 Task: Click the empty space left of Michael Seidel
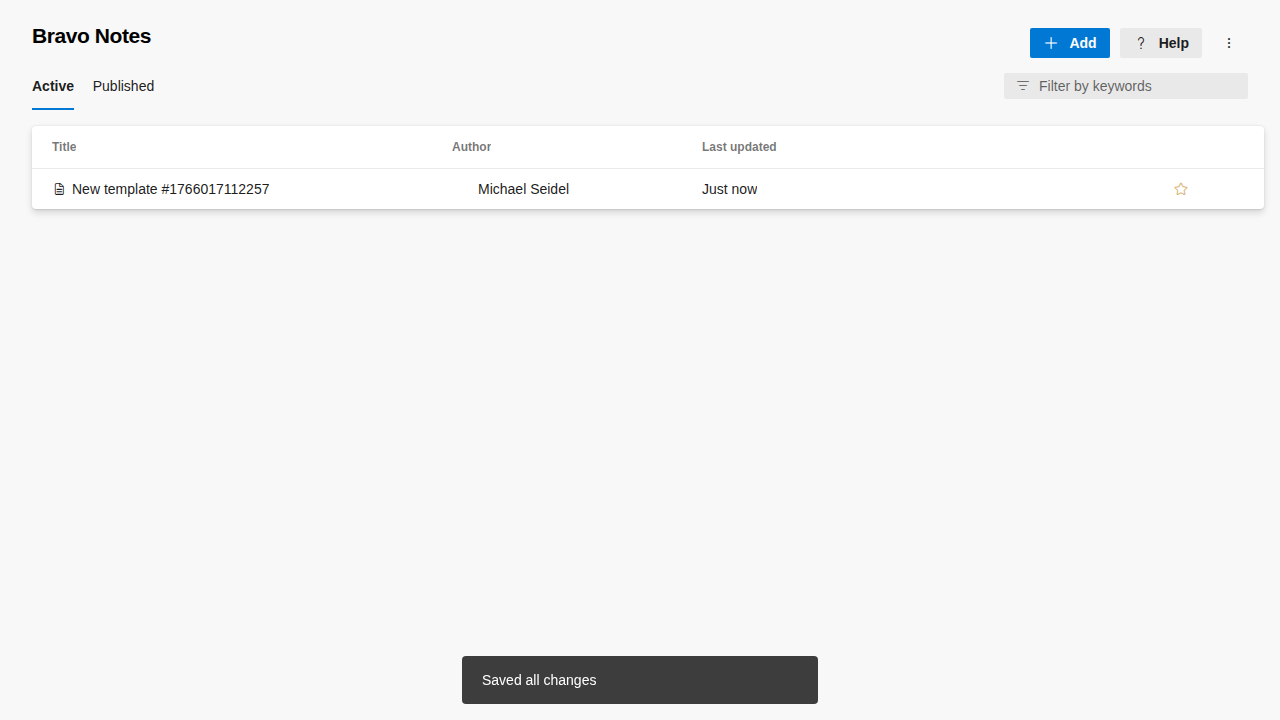tap(463, 189)
